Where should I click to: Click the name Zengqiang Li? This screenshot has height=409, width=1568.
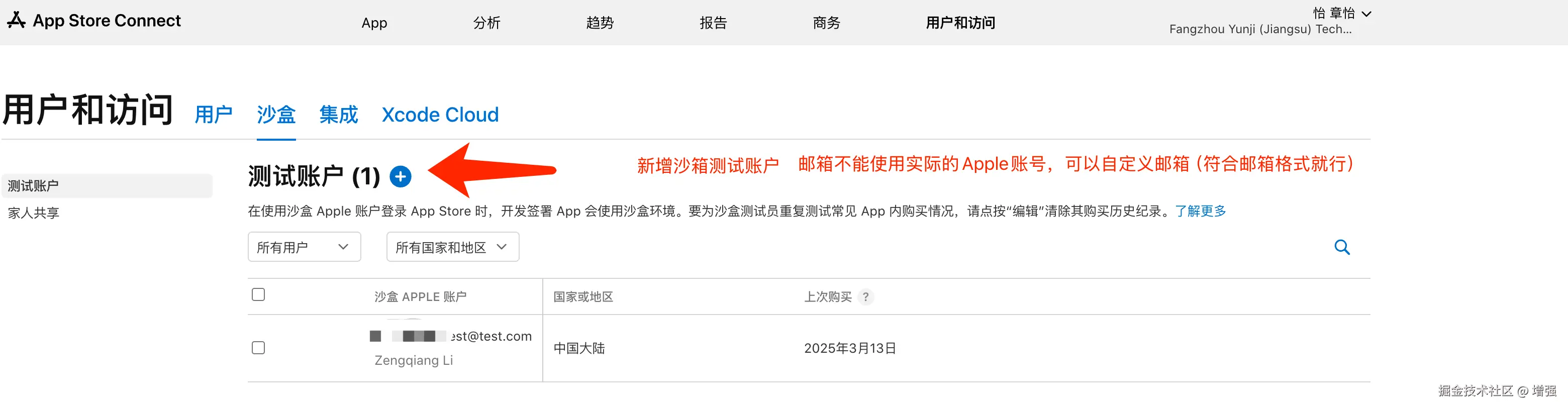click(413, 360)
